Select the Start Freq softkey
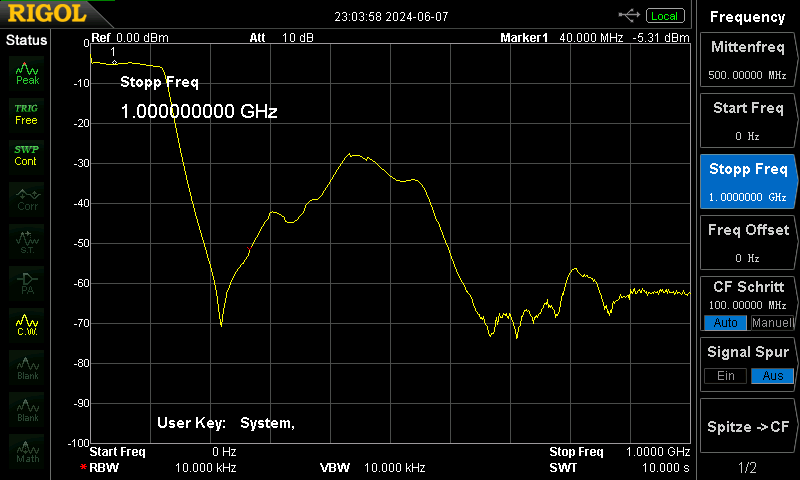The image size is (800, 480). pyautogui.click(x=747, y=121)
